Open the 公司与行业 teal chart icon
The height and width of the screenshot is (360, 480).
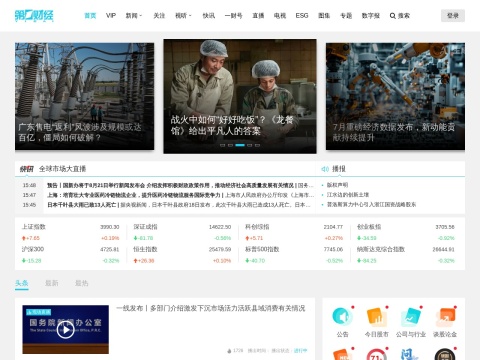pos(411,316)
